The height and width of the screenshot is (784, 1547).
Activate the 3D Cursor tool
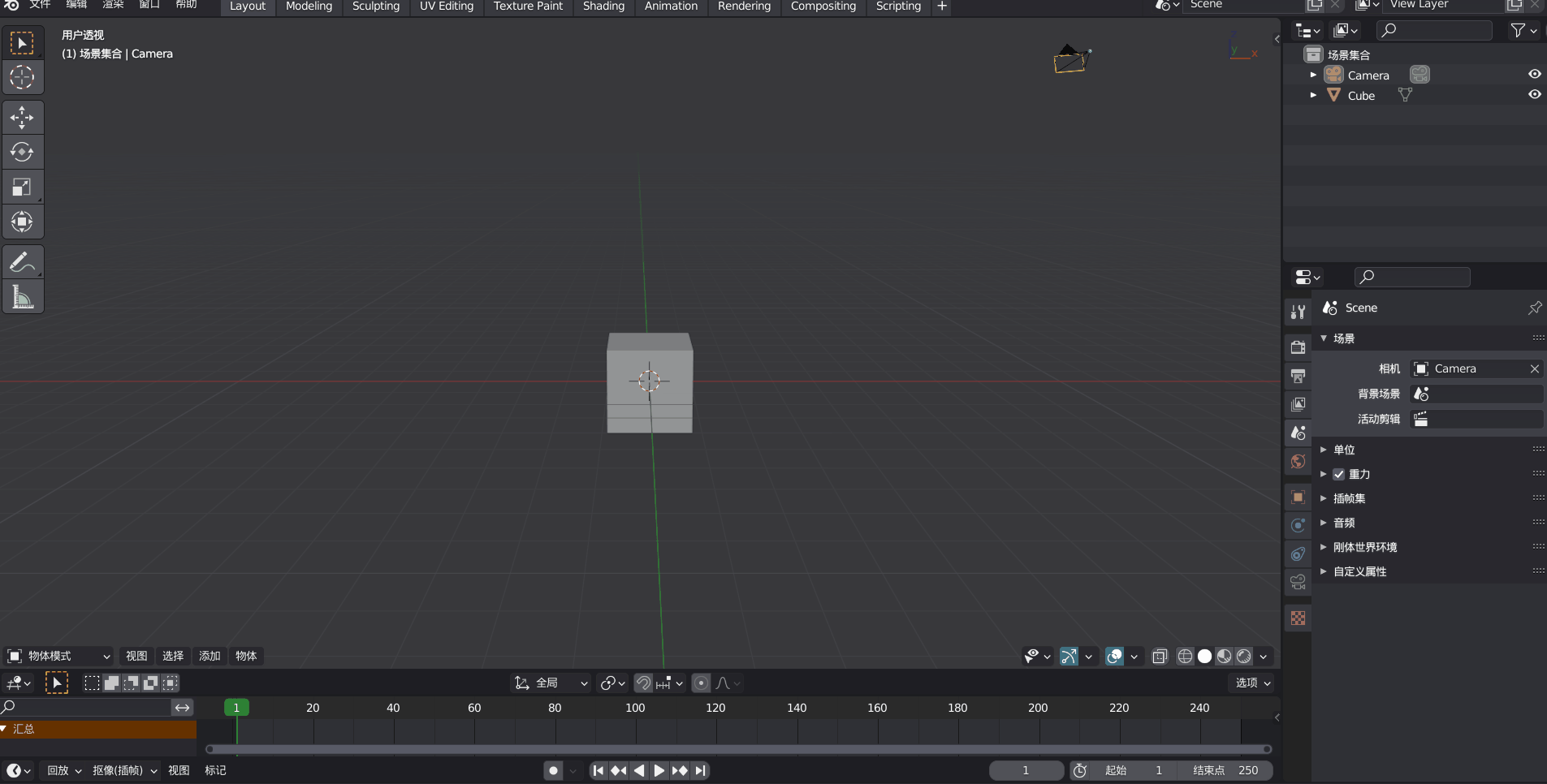pos(22,77)
